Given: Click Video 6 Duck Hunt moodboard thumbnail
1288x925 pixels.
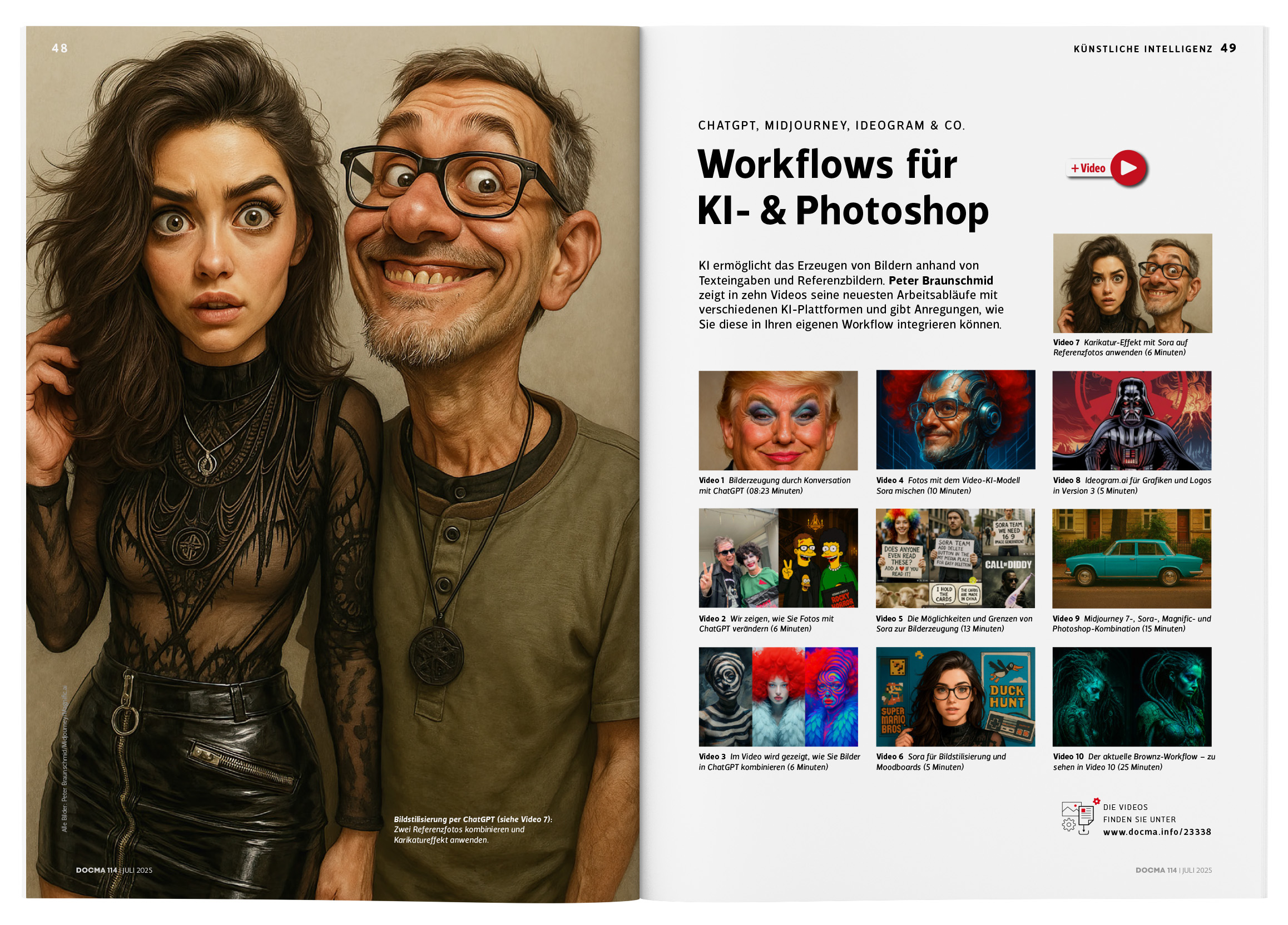Looking at the screenshot, I should [x=955, y=697].
